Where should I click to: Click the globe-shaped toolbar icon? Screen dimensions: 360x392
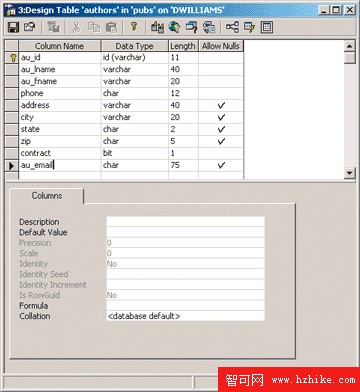[x=174, y=27]
